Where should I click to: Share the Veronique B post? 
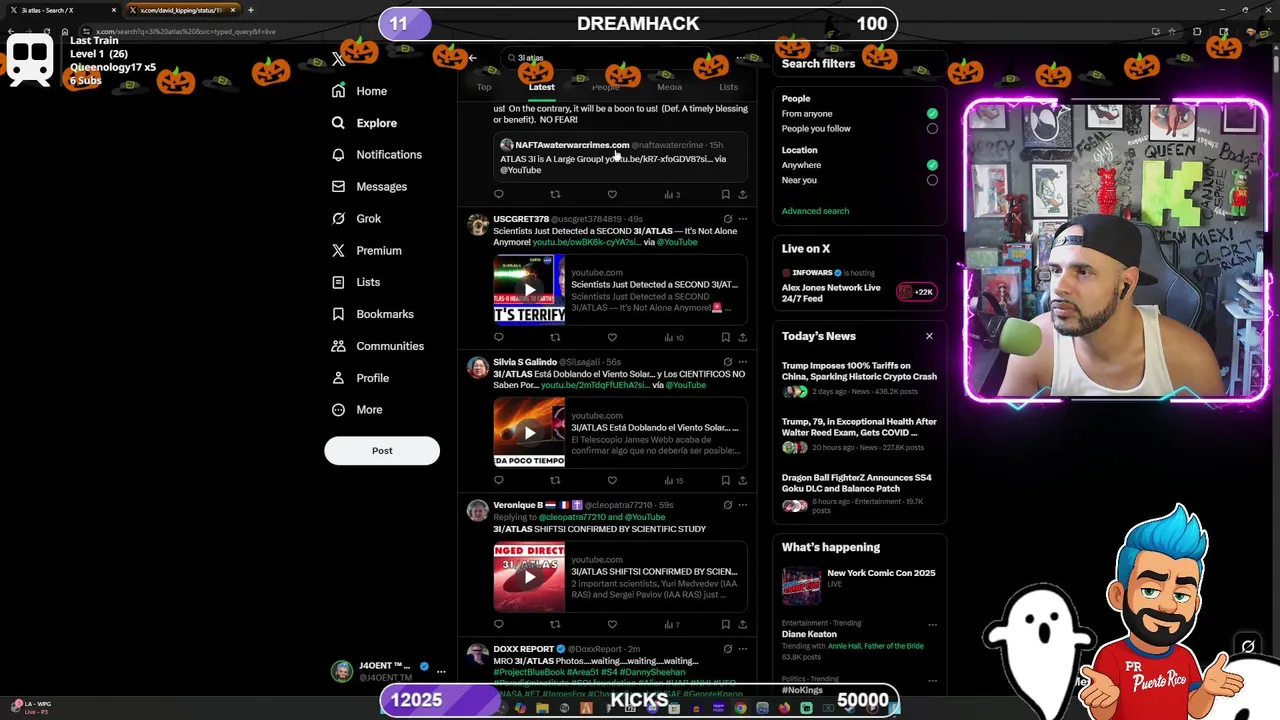tap(742, 624)
